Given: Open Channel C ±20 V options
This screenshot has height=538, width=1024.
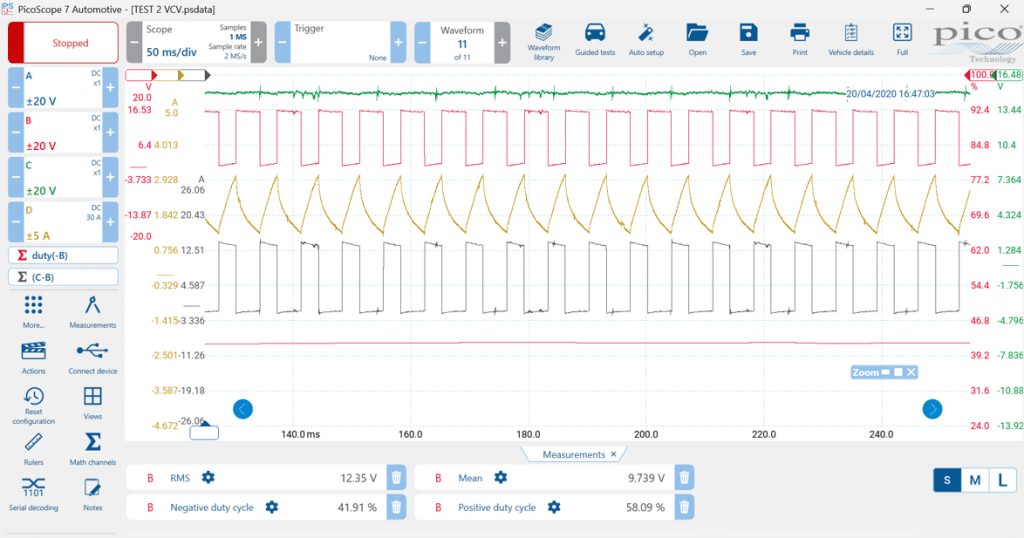Looking at the screenshot, I should point(63,178).
